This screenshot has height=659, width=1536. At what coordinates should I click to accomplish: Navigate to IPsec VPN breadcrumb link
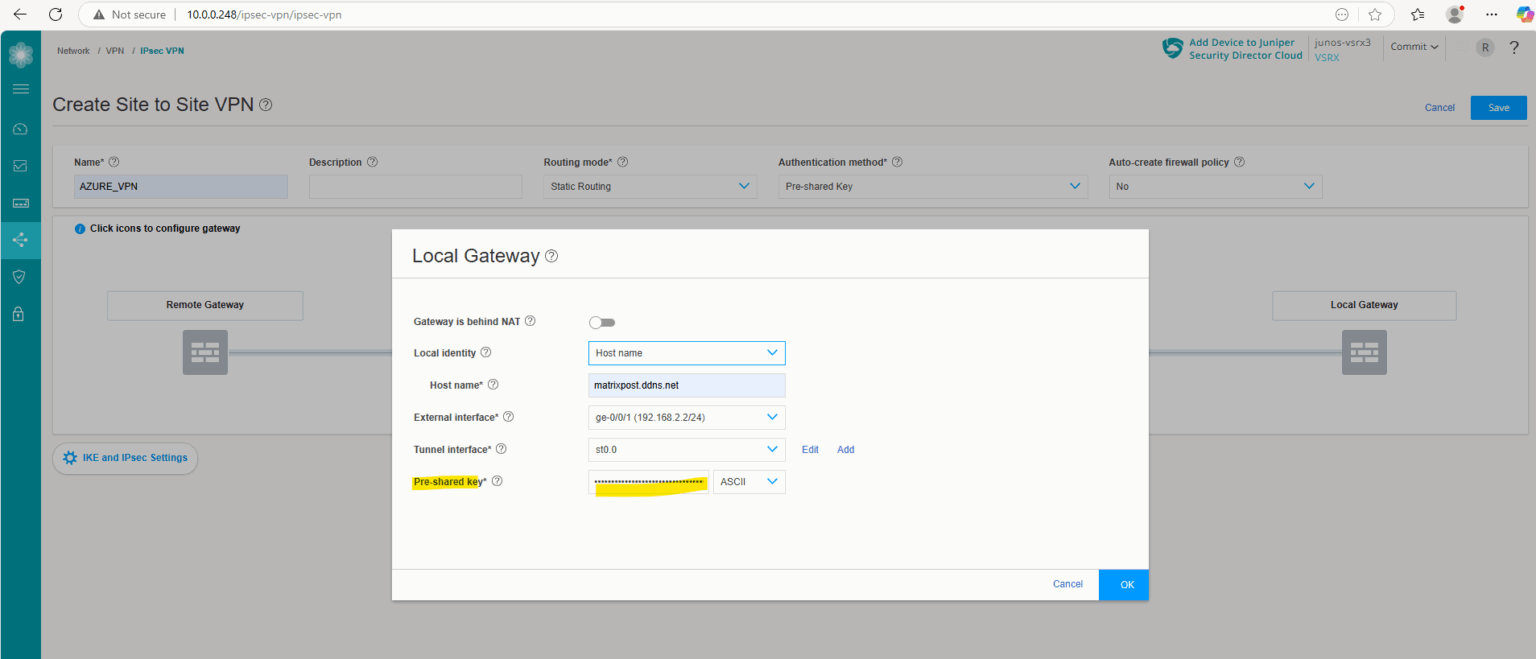pyautogui.click(x=161, y=50)
